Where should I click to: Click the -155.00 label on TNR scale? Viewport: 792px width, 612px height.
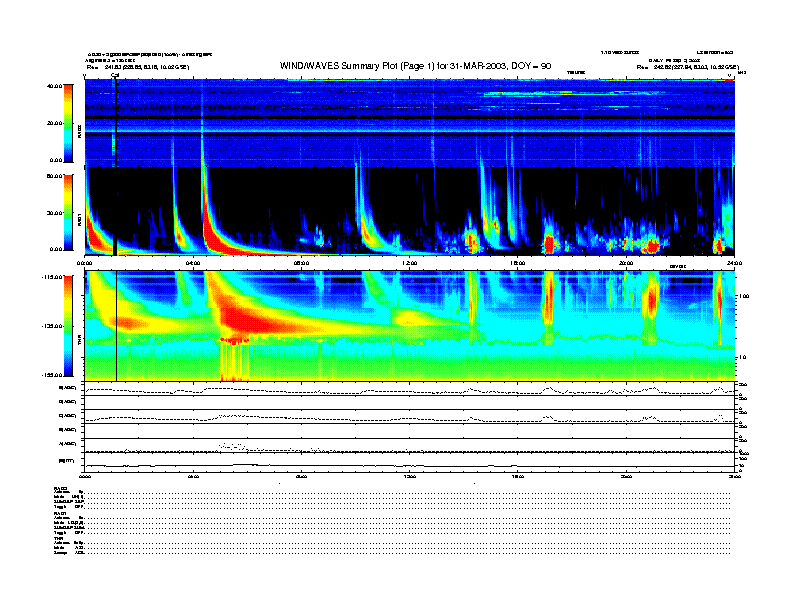pyautogui.click(x=53, y=375)
